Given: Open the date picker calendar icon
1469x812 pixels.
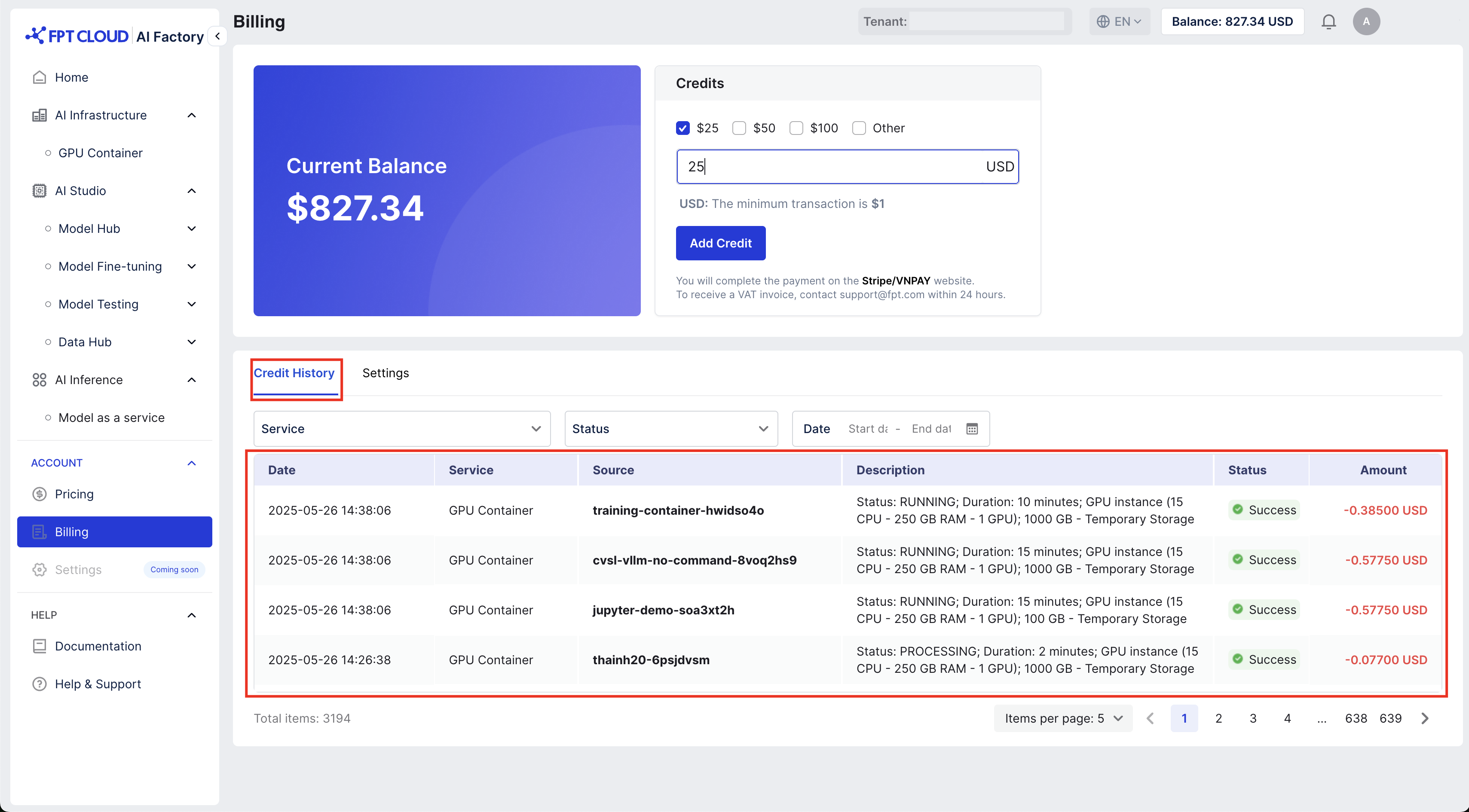Looking at the screenshot, I should click(972, 429).
